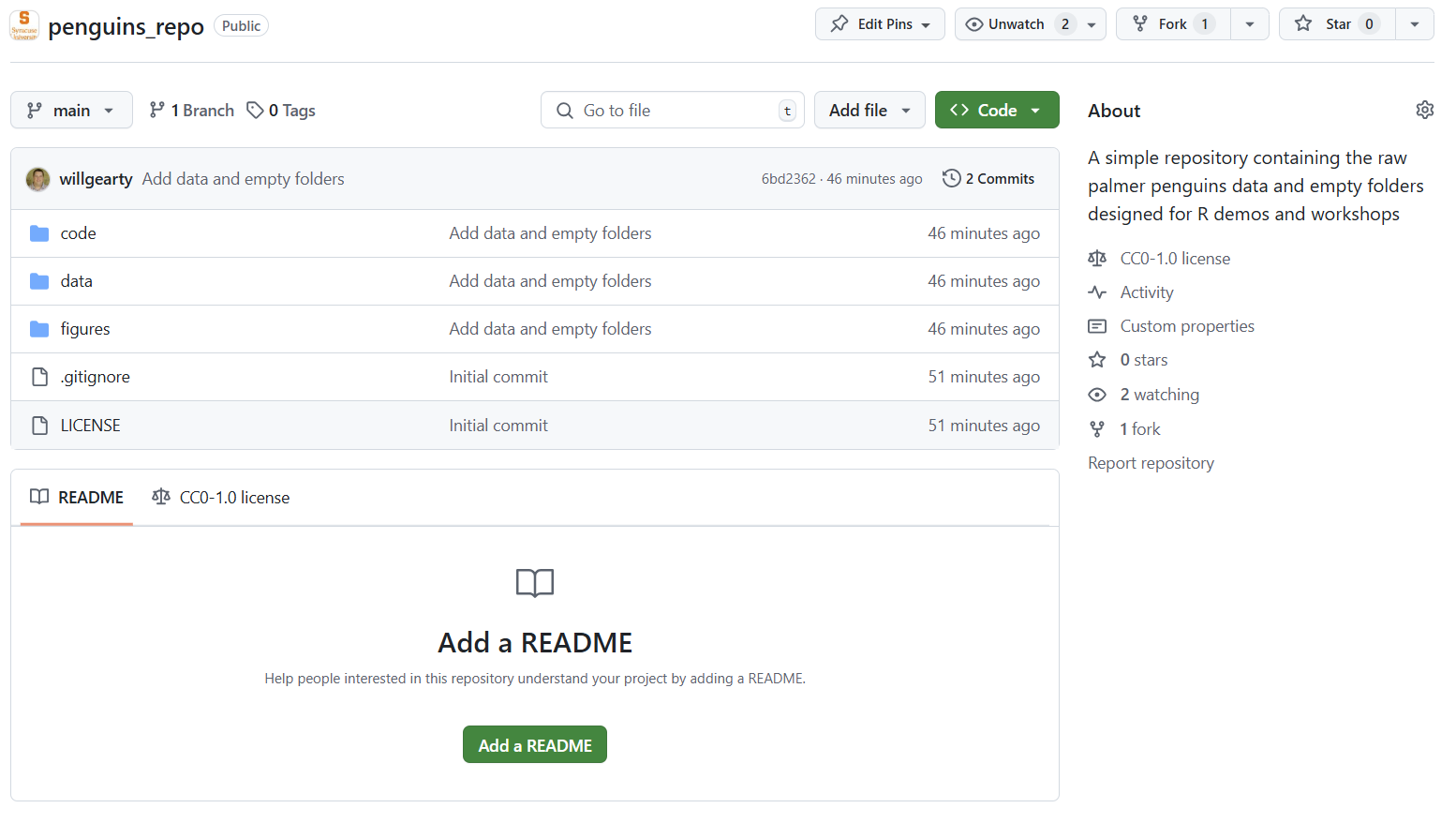This screenshot has height=823, width=1456.
Task: Open the 0 Tags link
Action: [x=281, y=110]
